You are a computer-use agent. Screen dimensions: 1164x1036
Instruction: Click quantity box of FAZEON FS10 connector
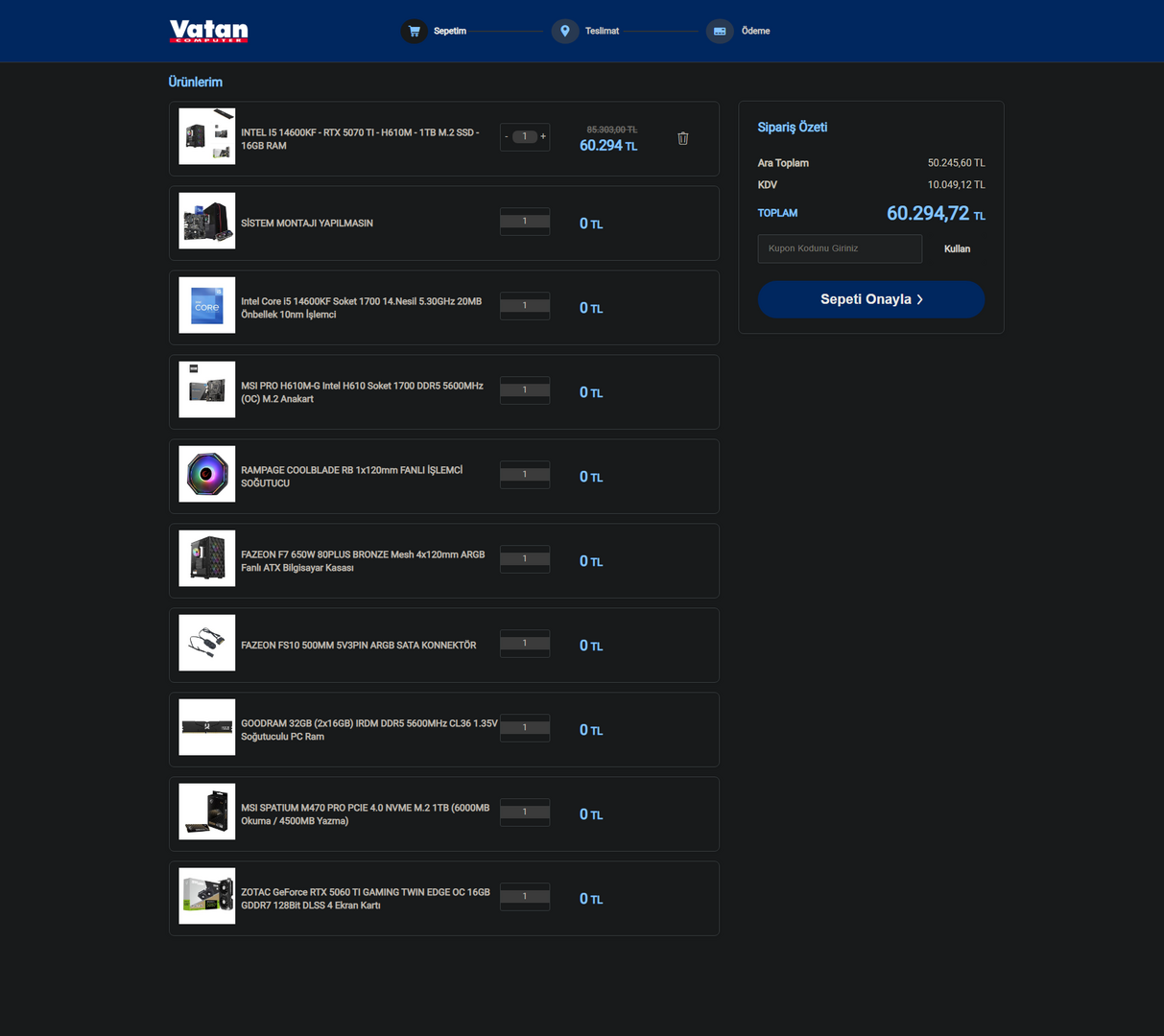525,644
